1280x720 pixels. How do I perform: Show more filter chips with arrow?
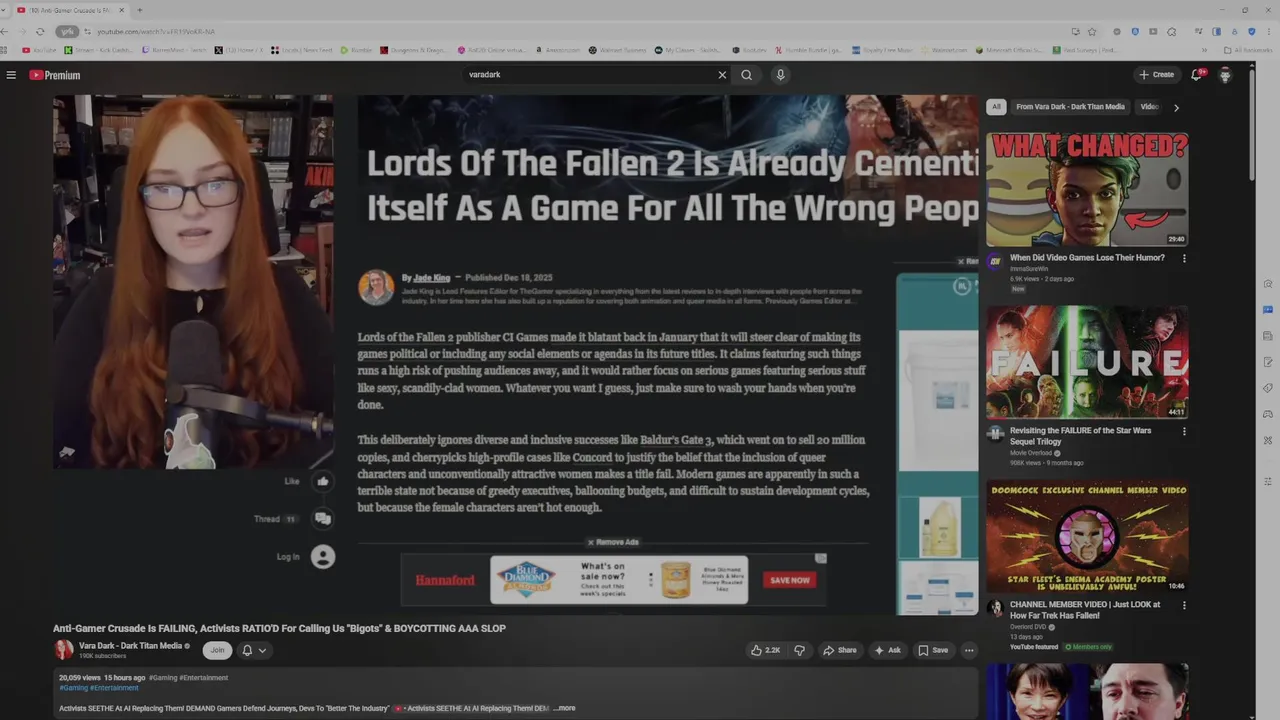click(1176, 107)
